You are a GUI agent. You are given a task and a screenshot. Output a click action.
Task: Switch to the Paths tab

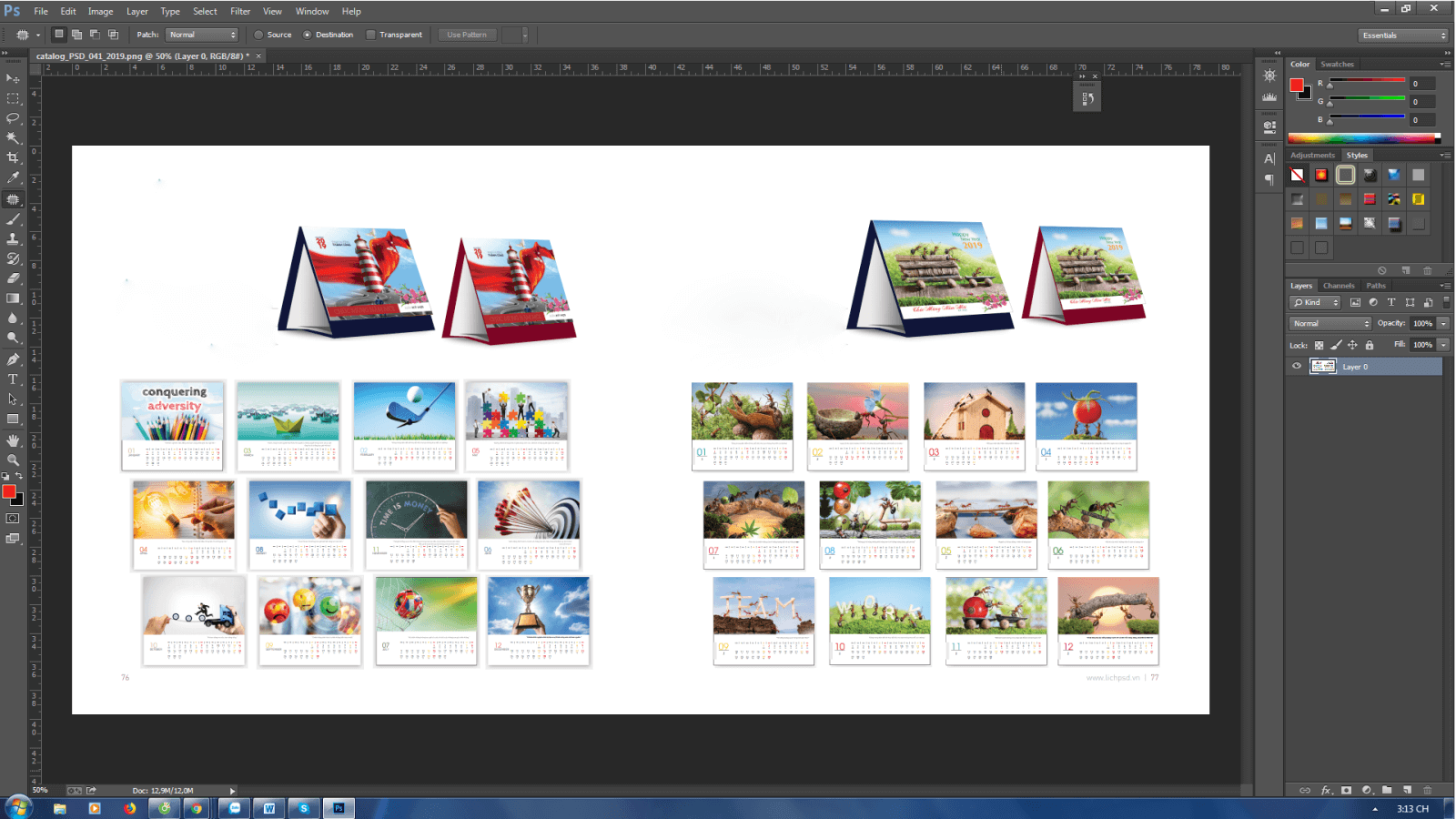1376,286
